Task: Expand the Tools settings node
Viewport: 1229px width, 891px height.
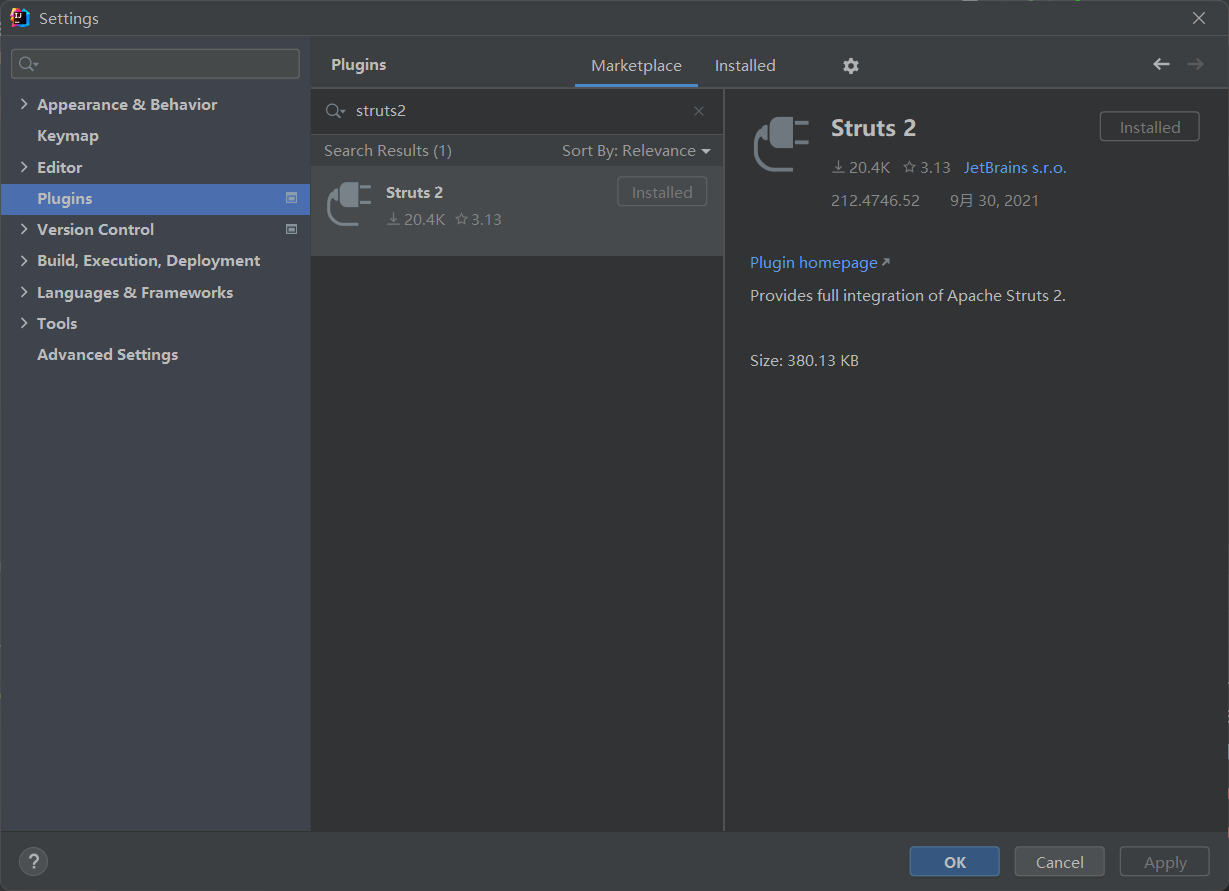Action: 24,323
